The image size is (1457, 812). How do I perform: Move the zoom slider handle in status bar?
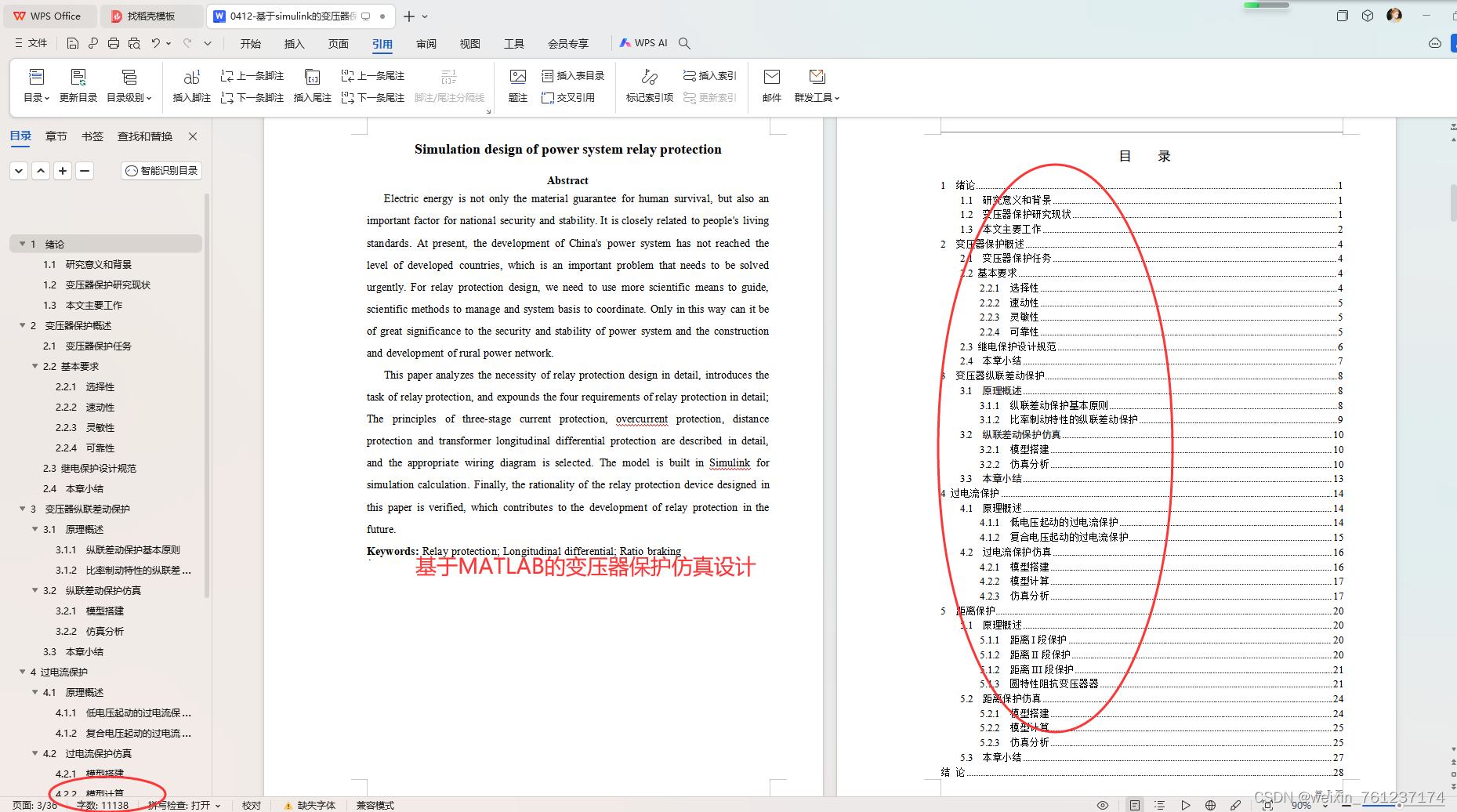pyautogui.click(x=1400, y=805)
